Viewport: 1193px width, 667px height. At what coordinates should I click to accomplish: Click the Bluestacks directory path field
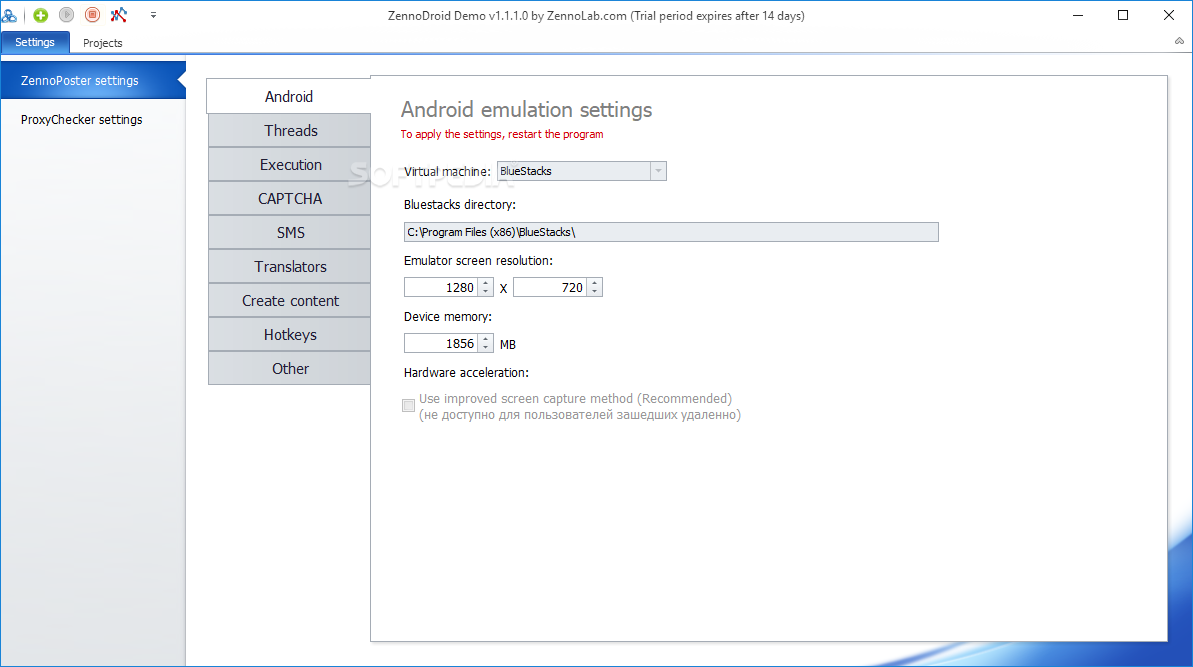(x=671, y=232)
